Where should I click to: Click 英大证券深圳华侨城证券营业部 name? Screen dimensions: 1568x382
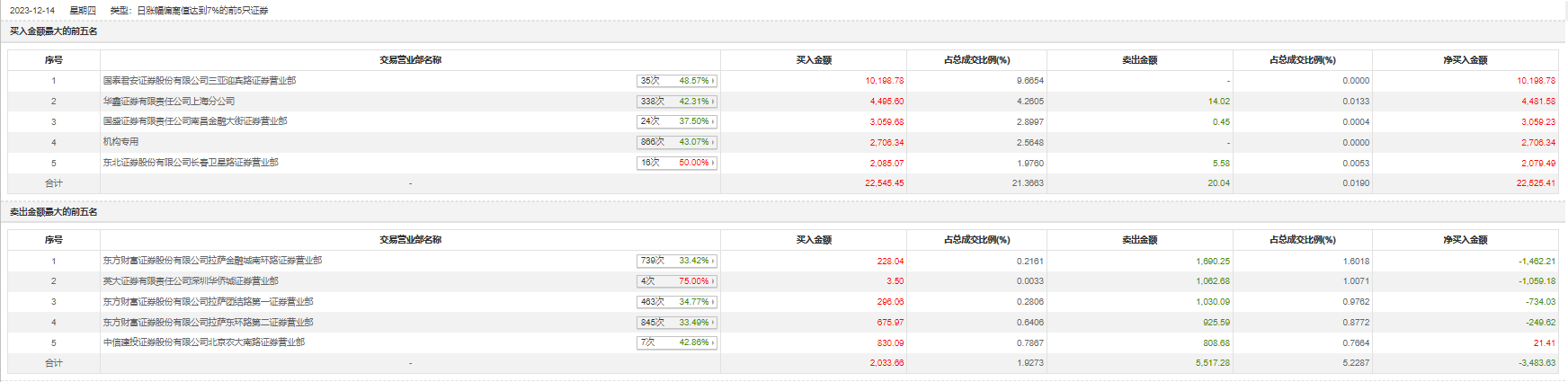[191, 281]
